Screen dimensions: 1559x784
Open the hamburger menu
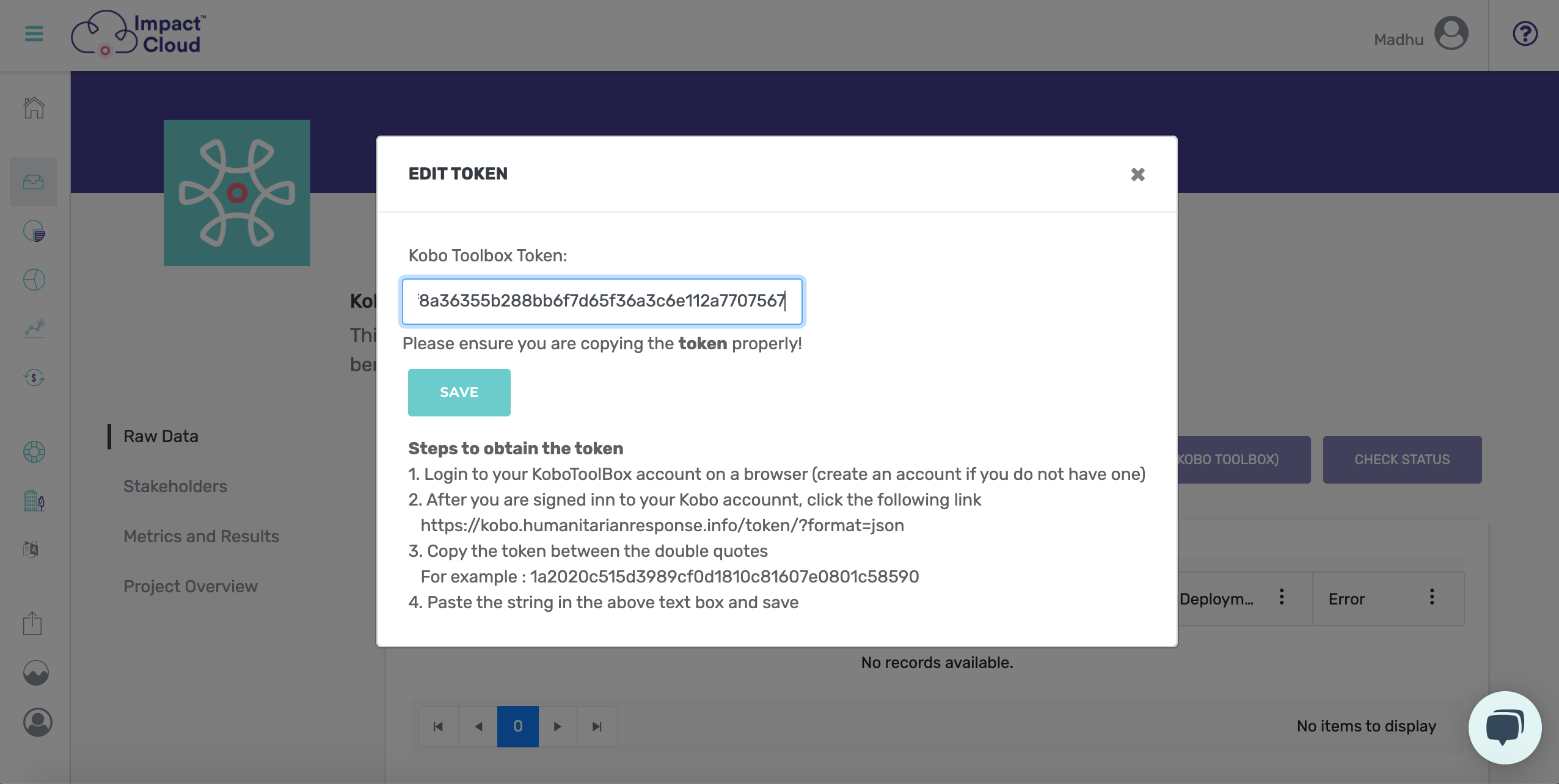34,34
